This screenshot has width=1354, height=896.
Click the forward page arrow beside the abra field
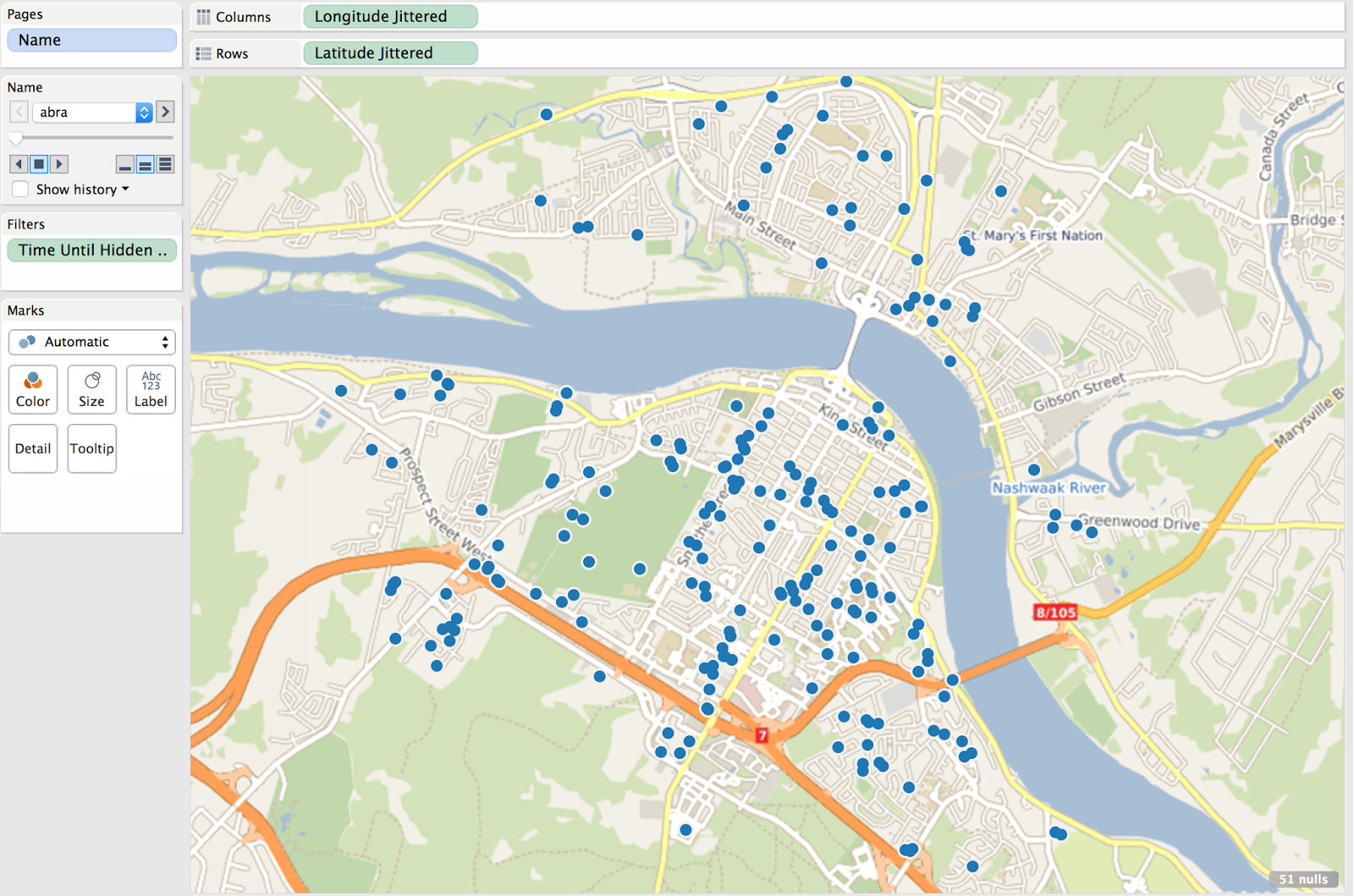pyautogui.click(x=165, y=112)
